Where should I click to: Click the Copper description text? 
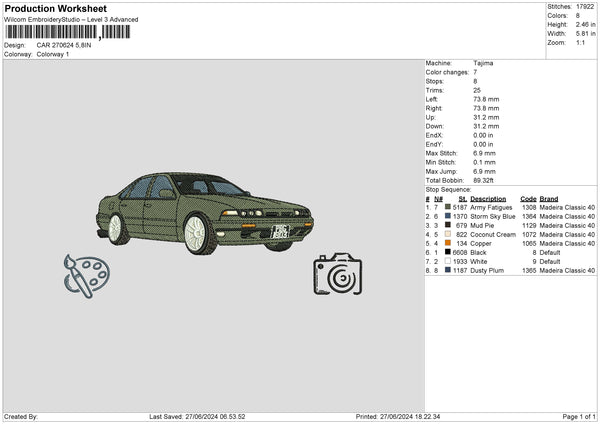coord(481,243)
